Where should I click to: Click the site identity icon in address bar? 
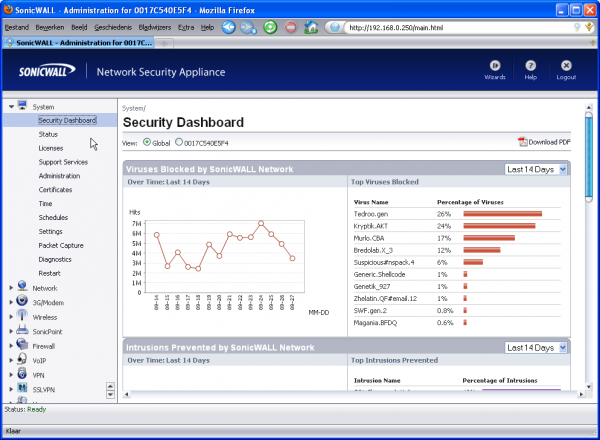[x=335, y=27]
